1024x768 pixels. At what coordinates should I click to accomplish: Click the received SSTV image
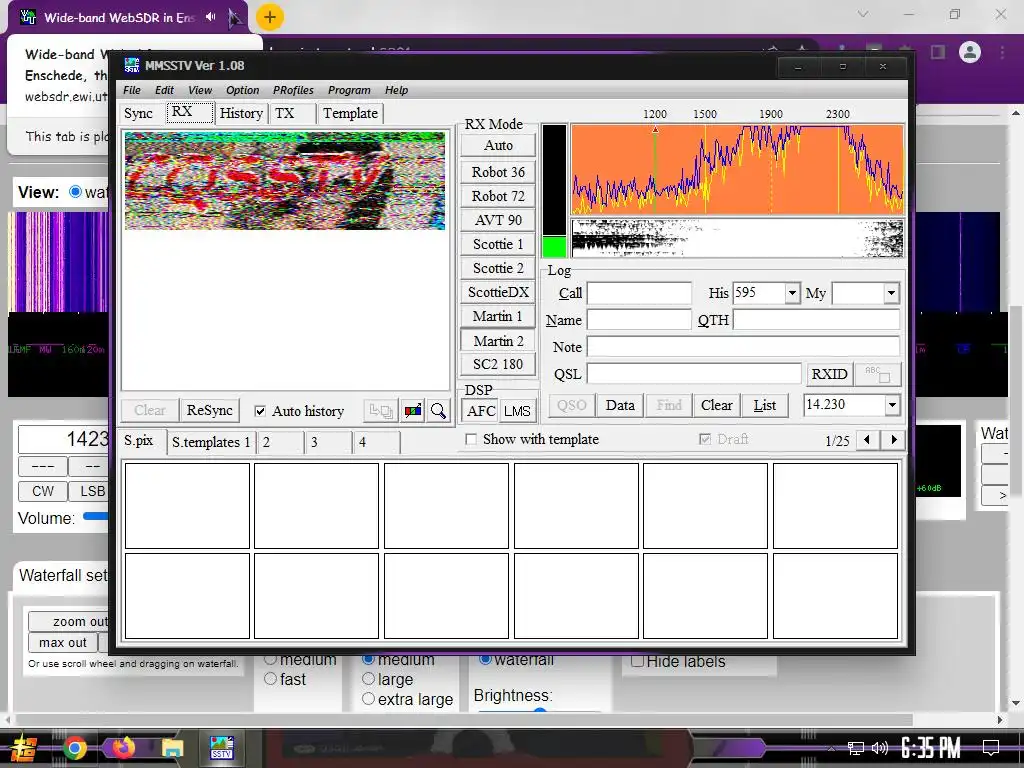285,181
